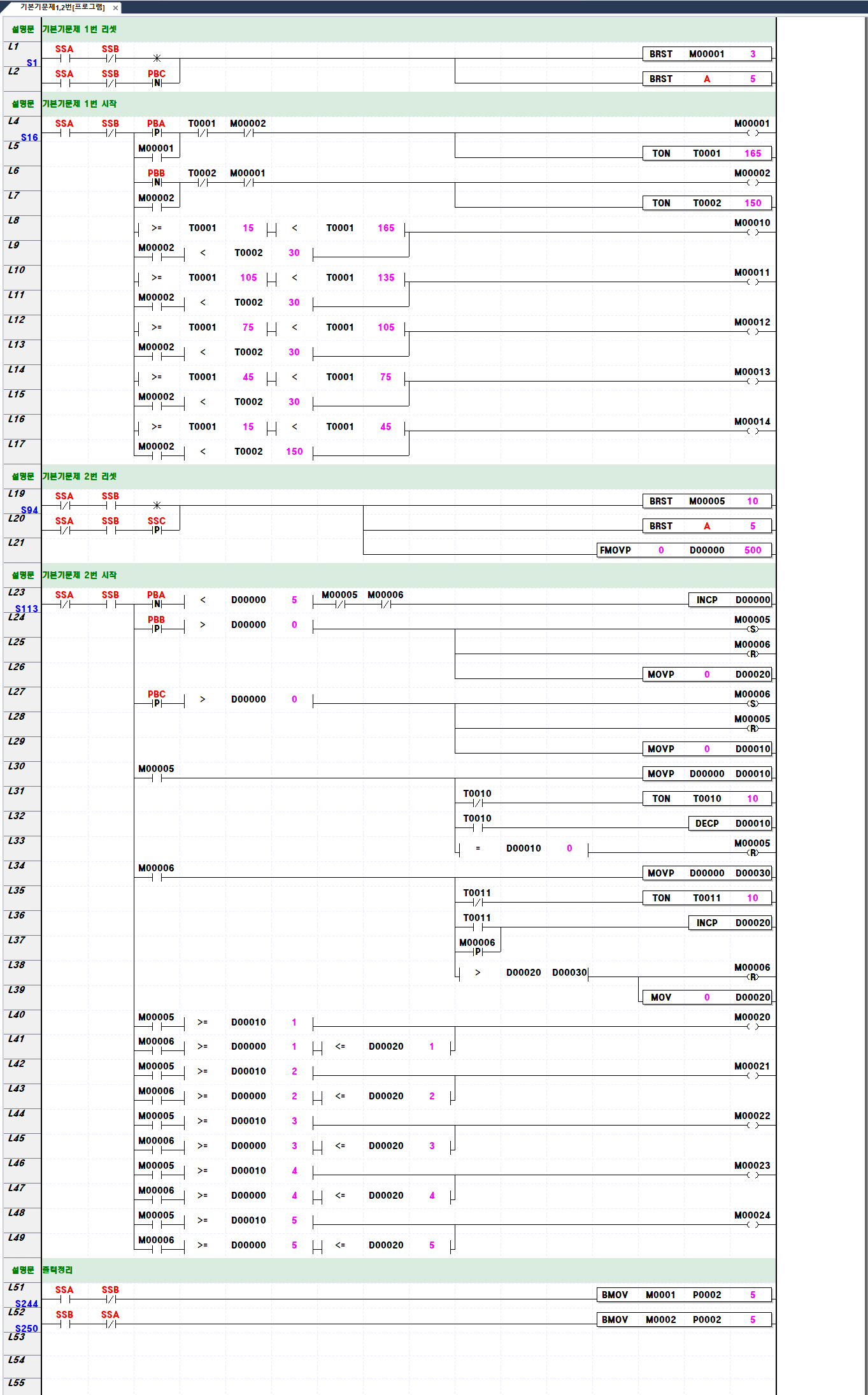Select the PBA rising-edge contact on line L4
Image resolution: width=868 pixels, height=1395 pixels.
tap(157, 132)
